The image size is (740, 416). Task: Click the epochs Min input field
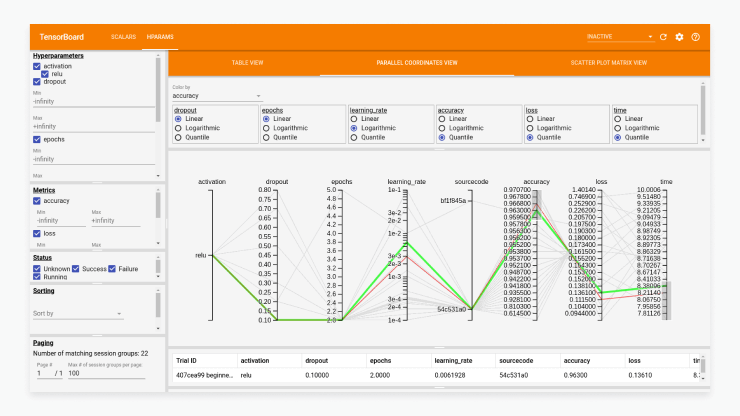pos(93,159)
